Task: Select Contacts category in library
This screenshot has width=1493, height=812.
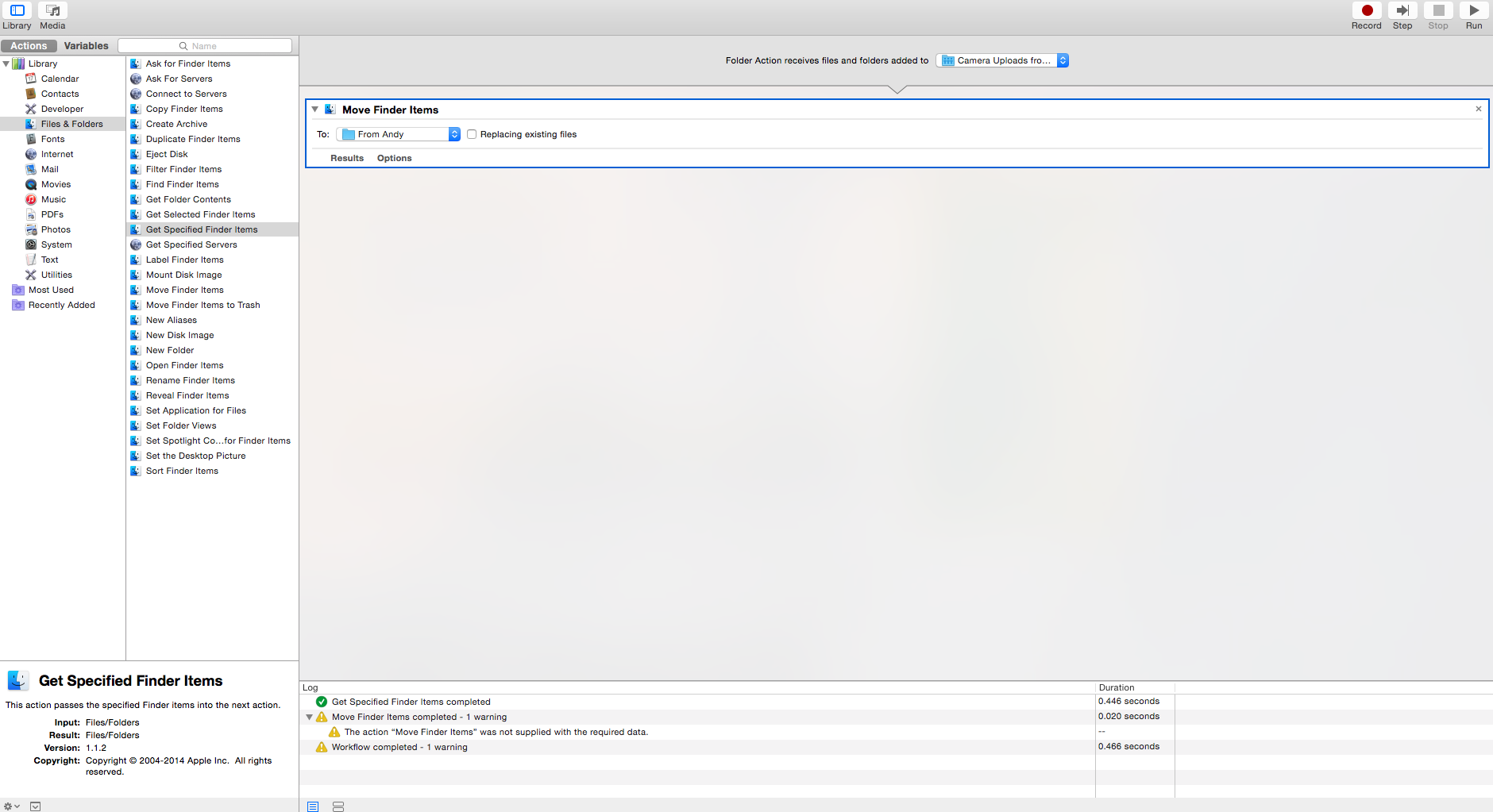Action: point(60,94)
